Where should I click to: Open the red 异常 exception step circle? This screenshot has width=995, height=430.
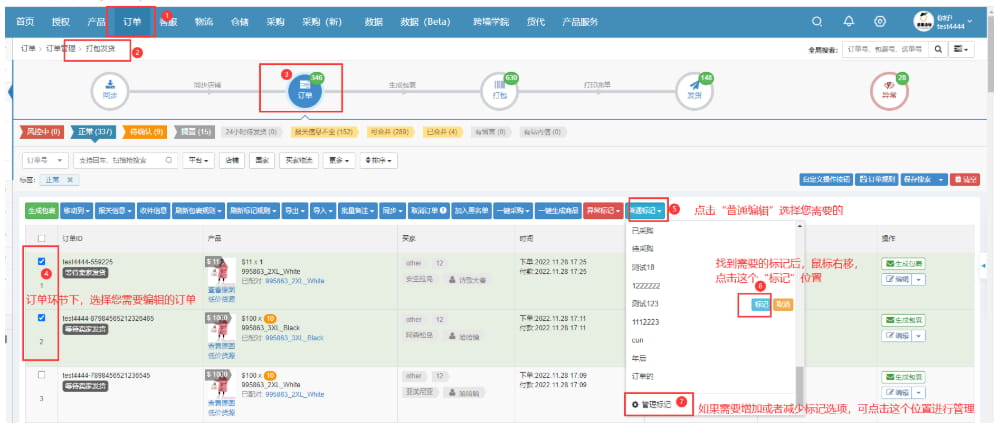click(888, 90)
